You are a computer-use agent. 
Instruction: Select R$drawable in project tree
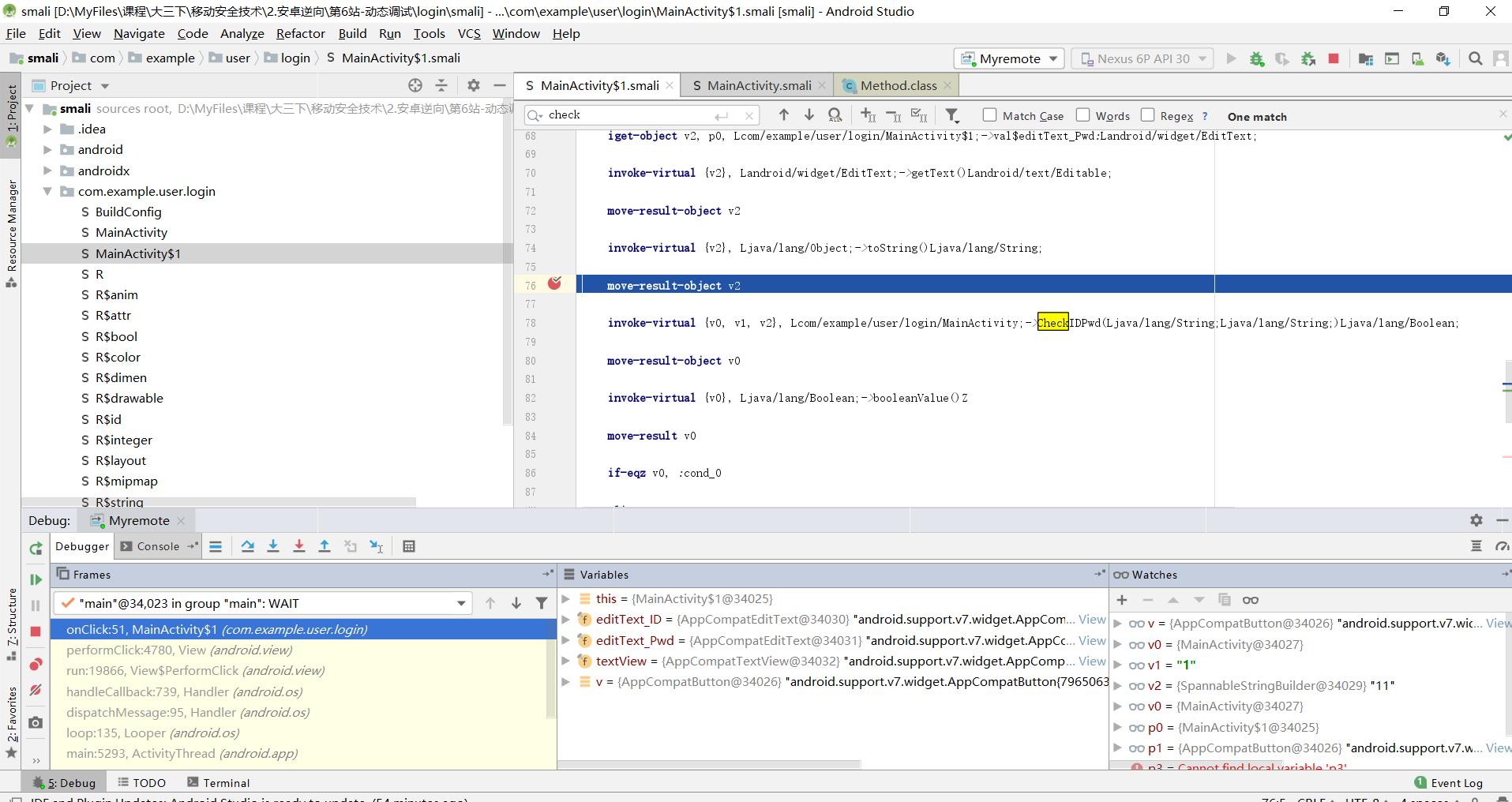[129, 398]
